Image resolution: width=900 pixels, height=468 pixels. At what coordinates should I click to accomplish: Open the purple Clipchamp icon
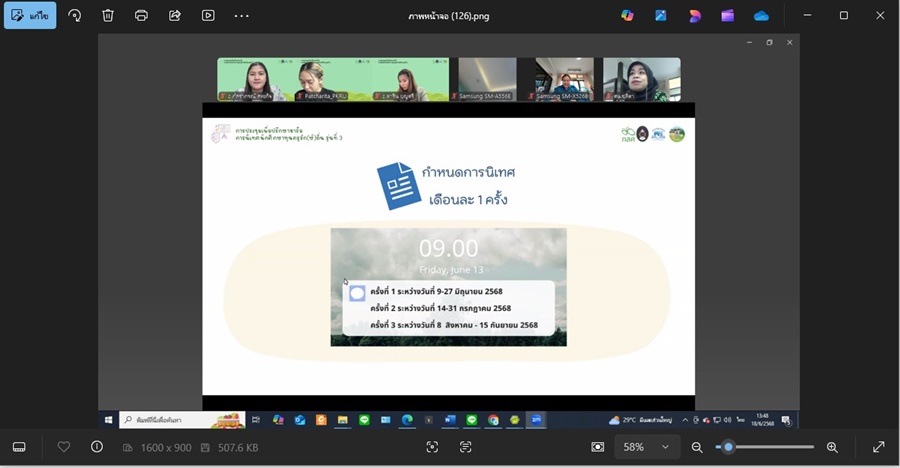tap(728, 16)
